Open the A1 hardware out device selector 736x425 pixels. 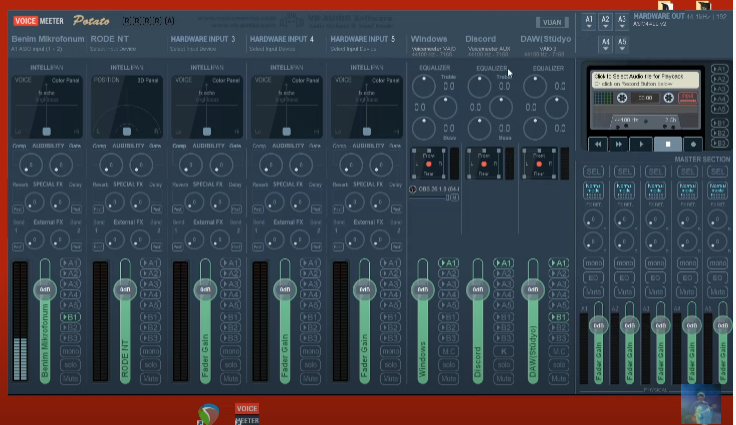pyautogui.click(x=589, y=22)
